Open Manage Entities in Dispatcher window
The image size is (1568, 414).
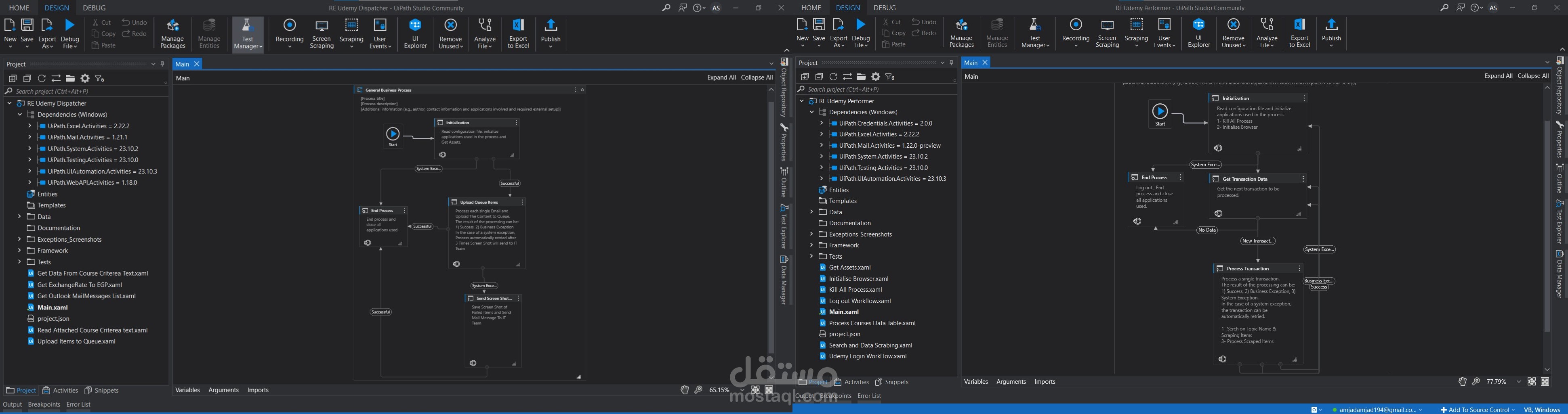click(x=209, y=33)
